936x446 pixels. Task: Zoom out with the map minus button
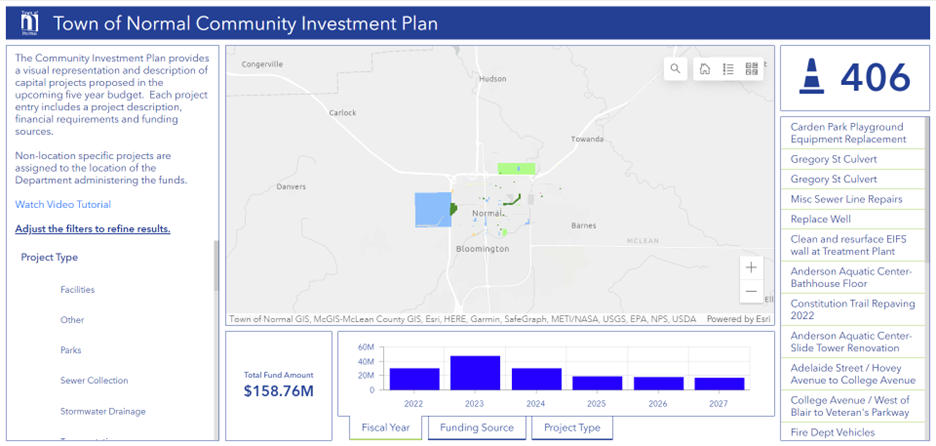(751, 291)
